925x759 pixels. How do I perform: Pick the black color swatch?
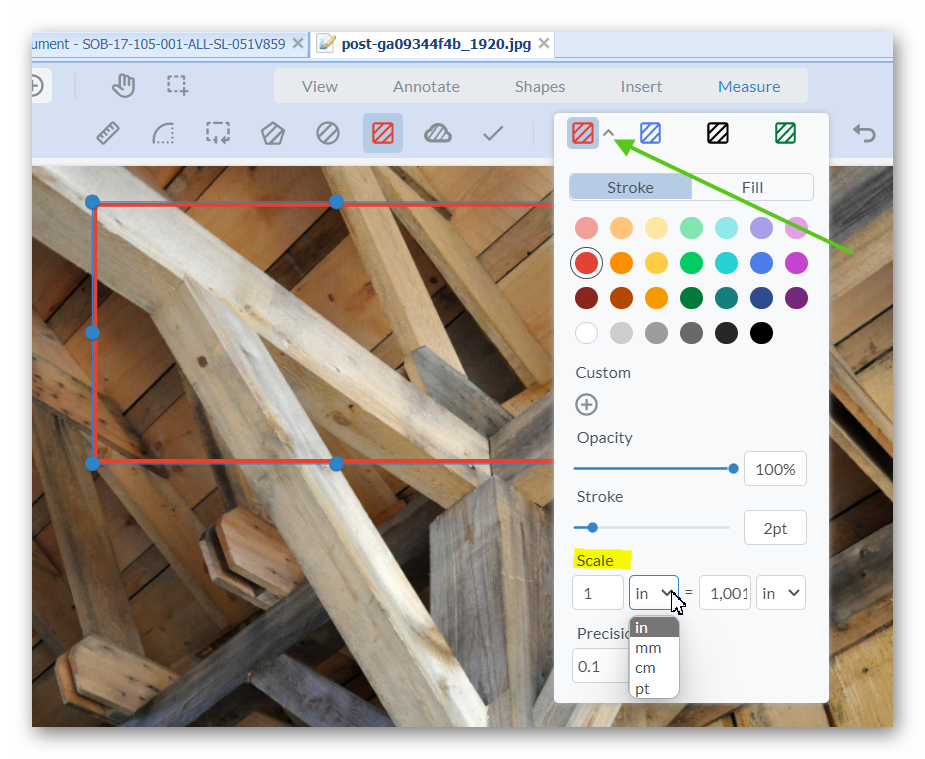(x=761, y=333)
